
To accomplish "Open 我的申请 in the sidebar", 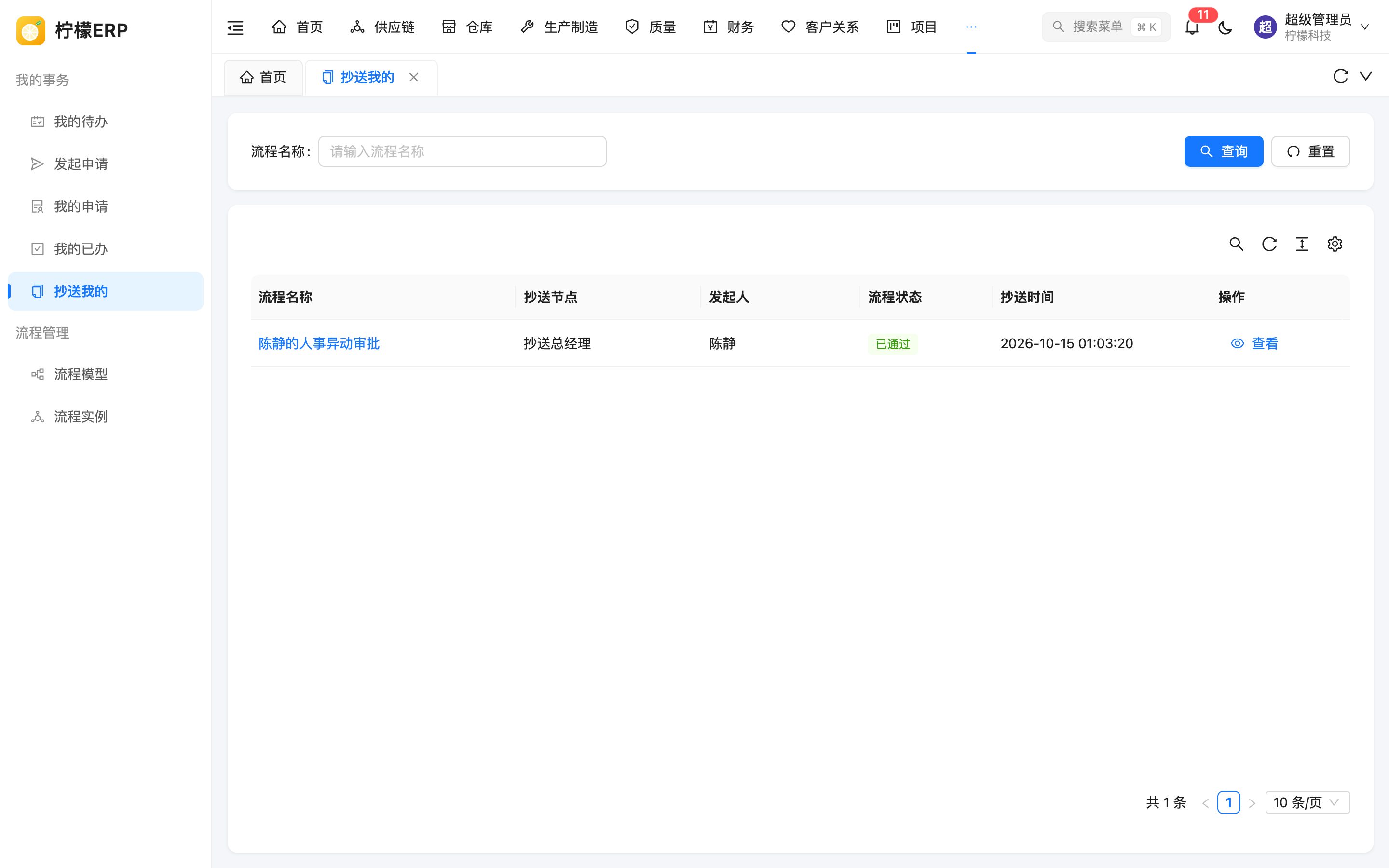I will click(x=106, y=207).
